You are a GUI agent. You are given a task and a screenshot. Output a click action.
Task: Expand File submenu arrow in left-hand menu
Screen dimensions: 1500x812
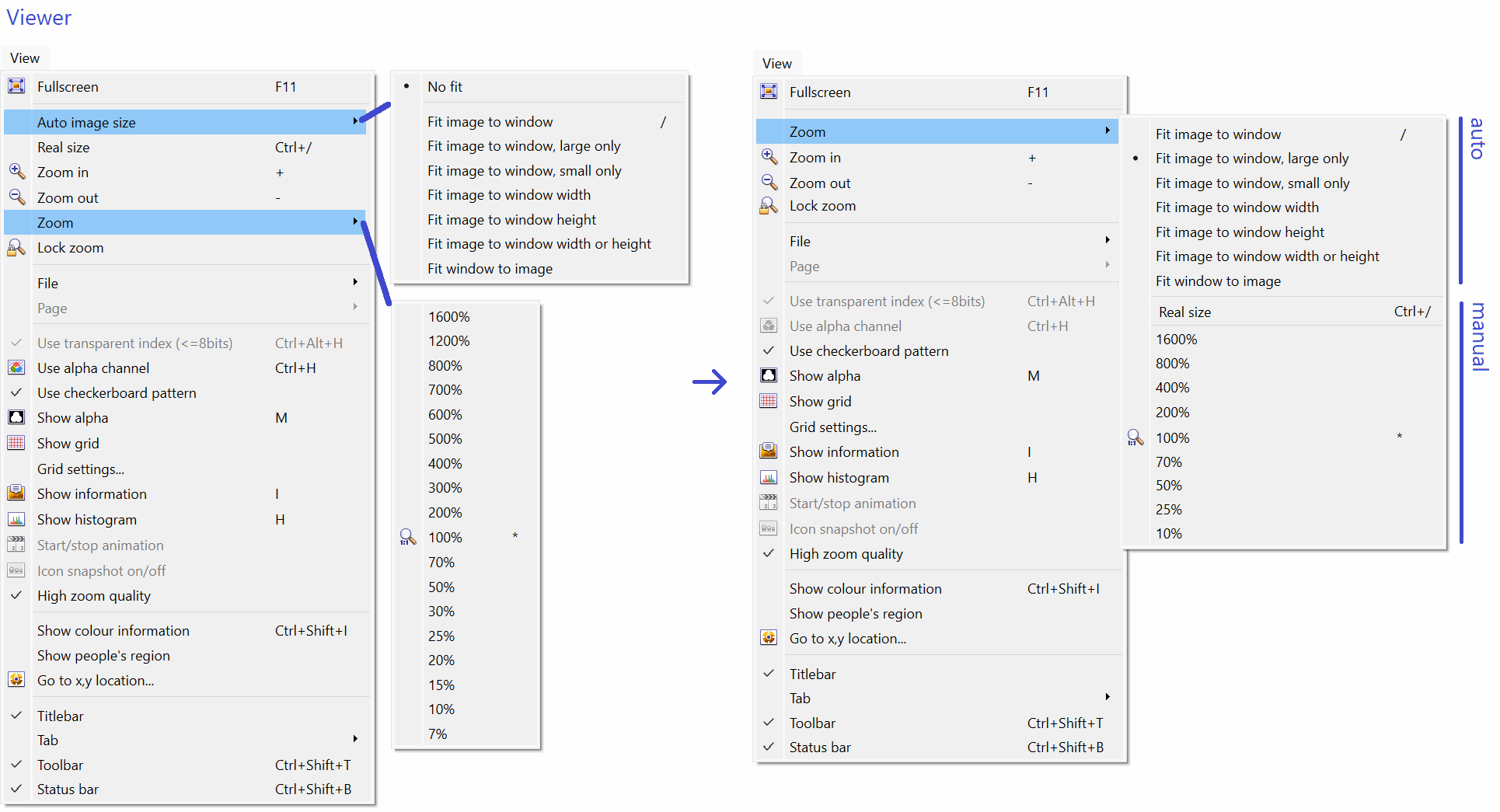tap(355, 282)
